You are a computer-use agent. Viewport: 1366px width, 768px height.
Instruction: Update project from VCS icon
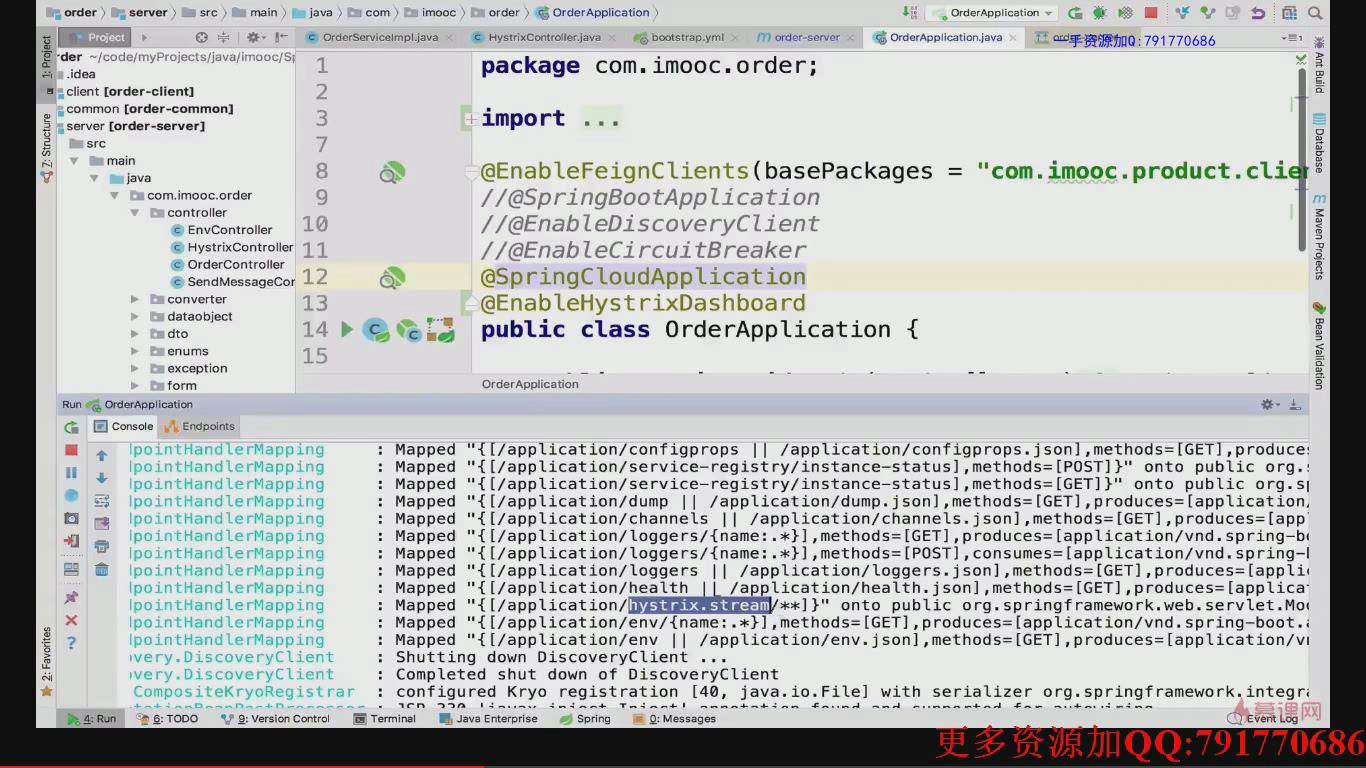coord(1184,13)
